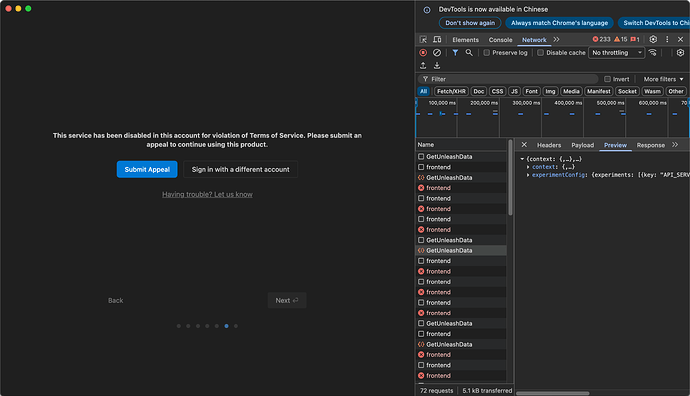Open the Headers tab
Image resolution: width=690 pixels, height=396 pixels.
pyautogui.click(x=549, y=145)
